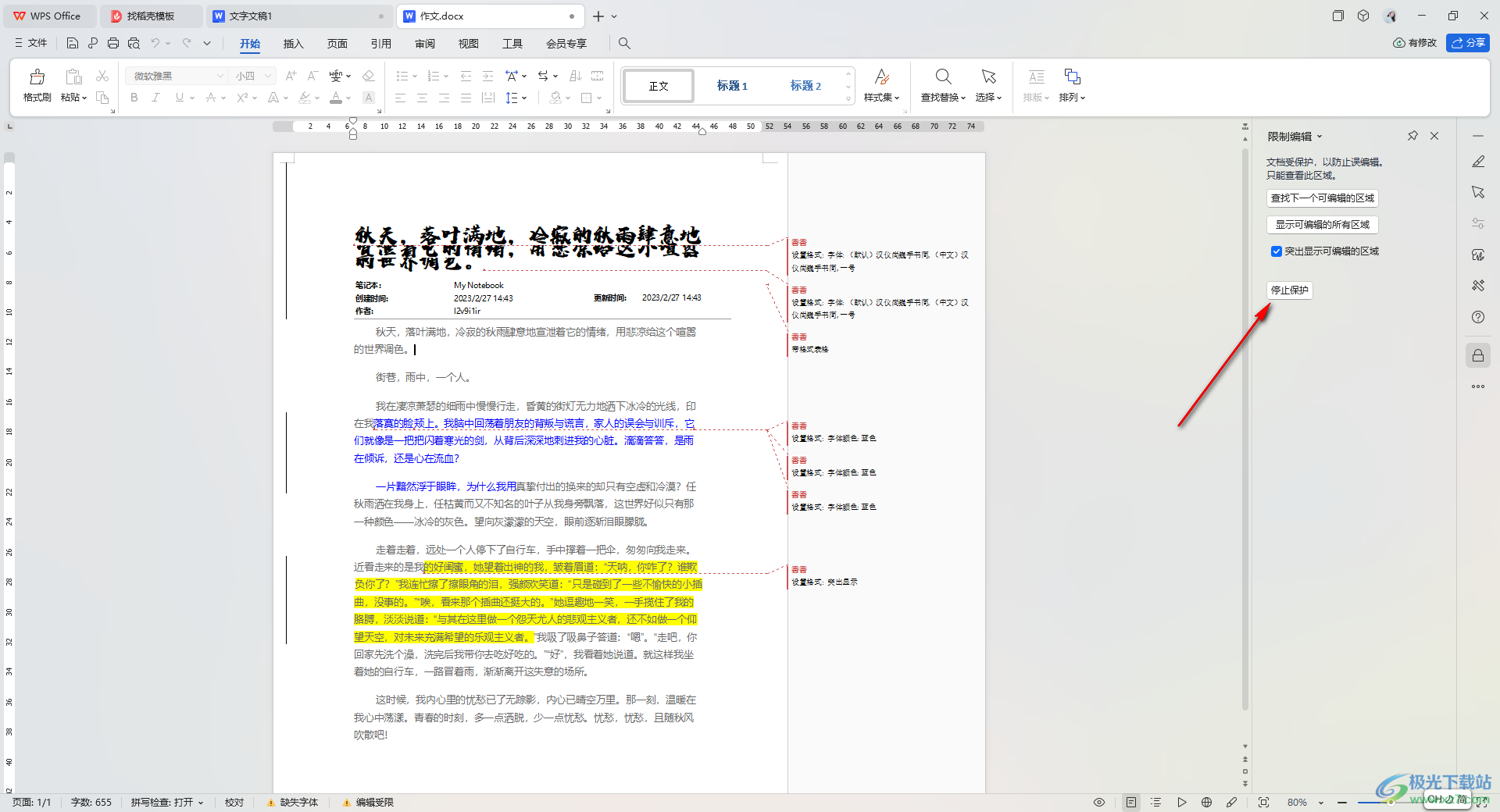1500x812 pixels.
Task: Click the pen icon in right sidebar
Action: [x=1478, y=162]
